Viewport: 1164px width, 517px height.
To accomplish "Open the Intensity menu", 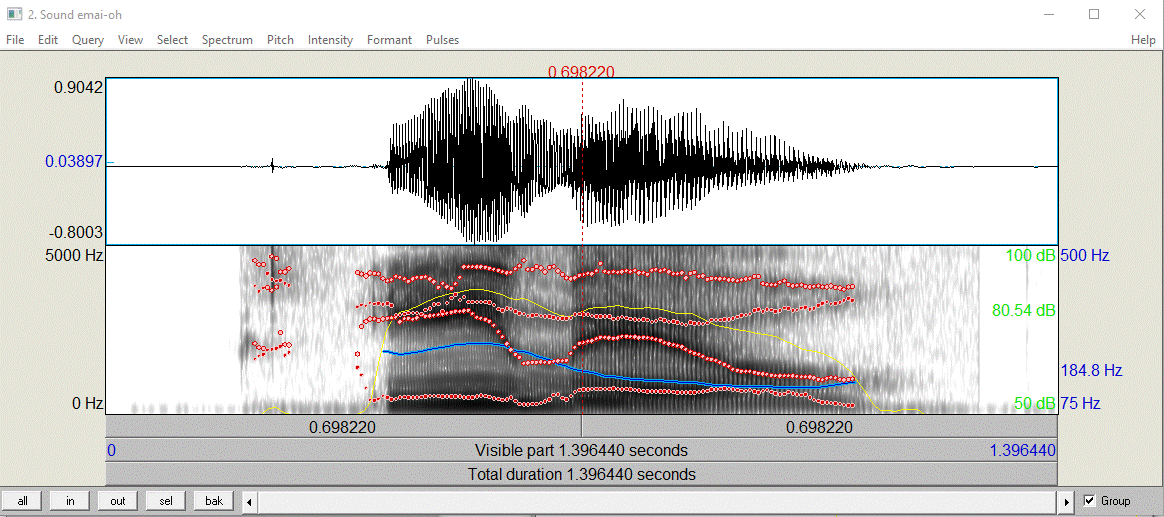I will tap(330, 40).
